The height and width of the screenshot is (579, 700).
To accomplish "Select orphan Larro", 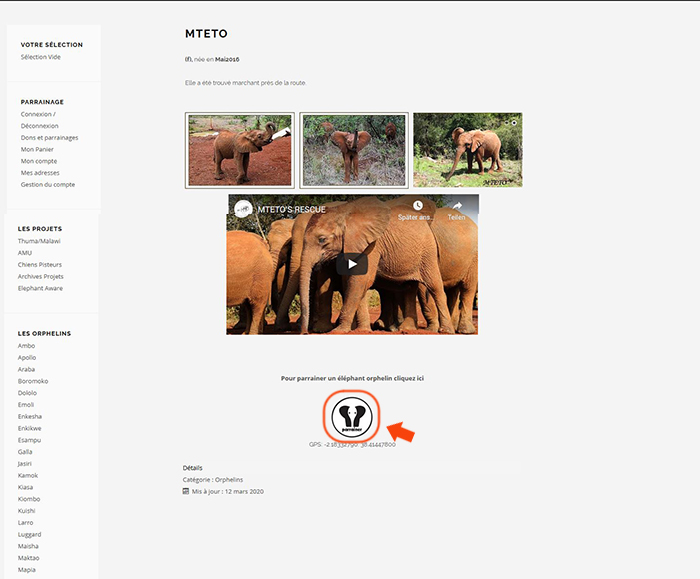I will coord(25,522).
